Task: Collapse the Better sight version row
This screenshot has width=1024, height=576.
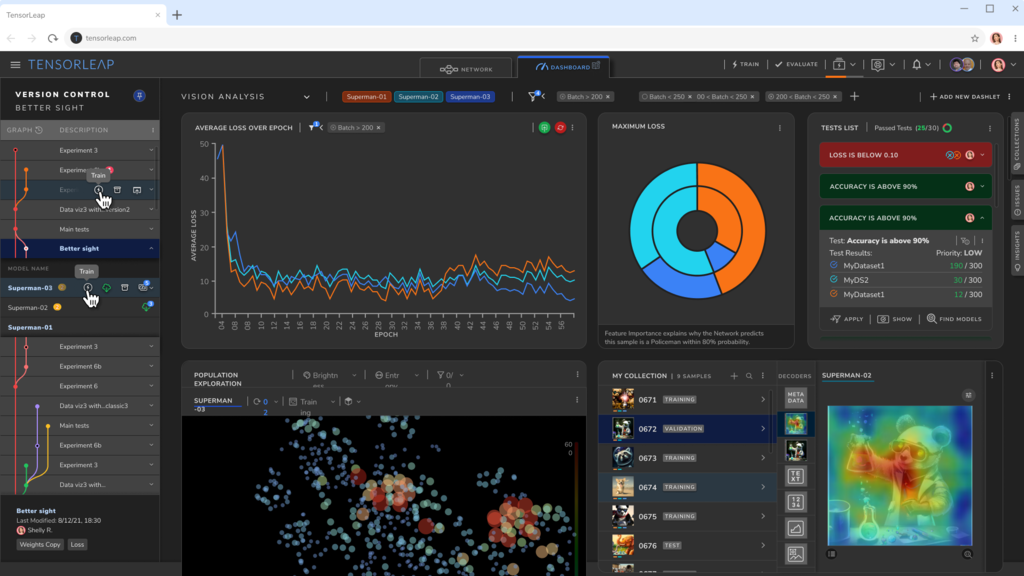Action: (x=152, y=249)
